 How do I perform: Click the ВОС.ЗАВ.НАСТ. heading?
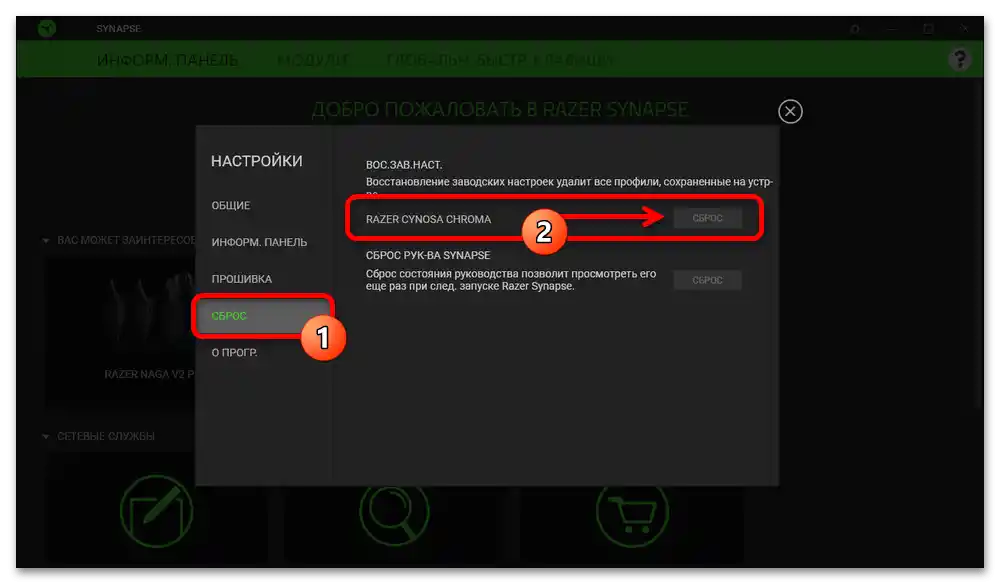pyautogui.click(x=404, y=164)
